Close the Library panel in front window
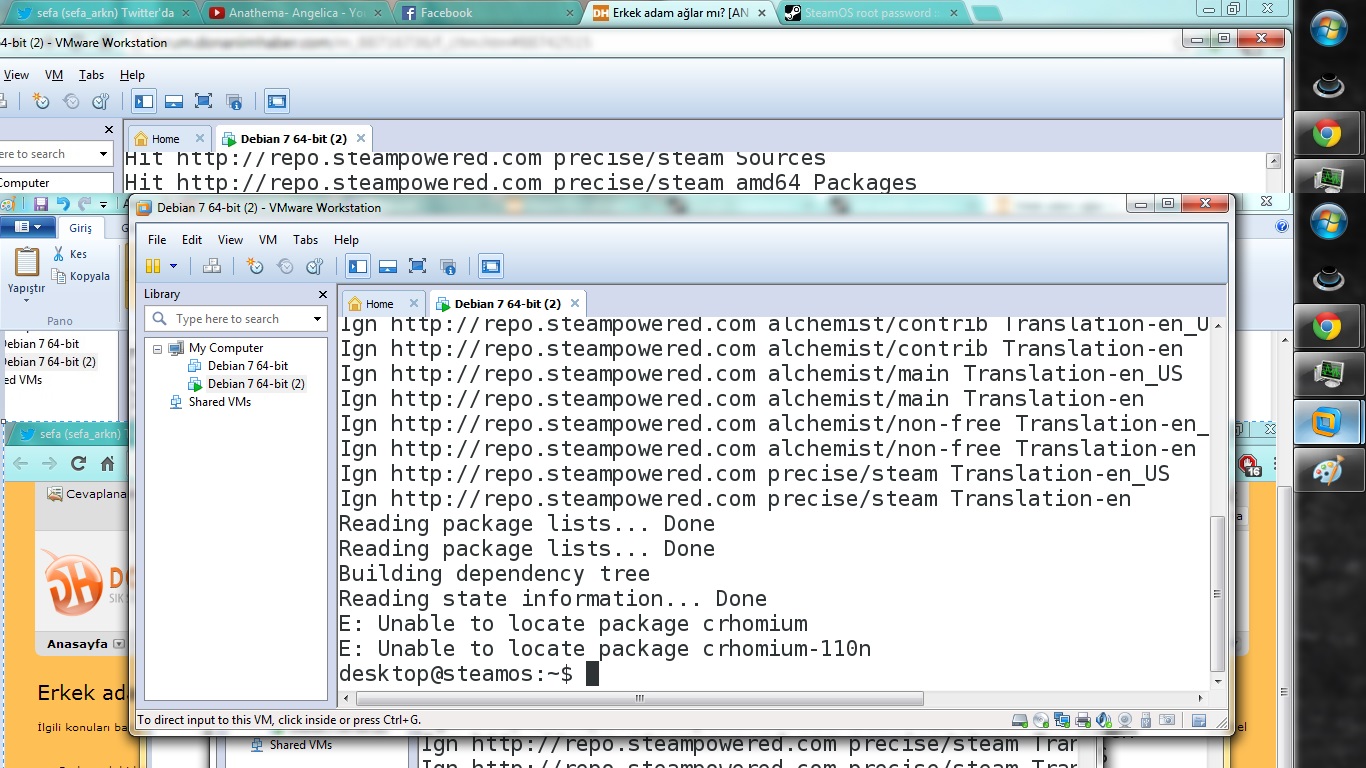Viewport: 1366px width, 768px height. [x=322, y=294]
